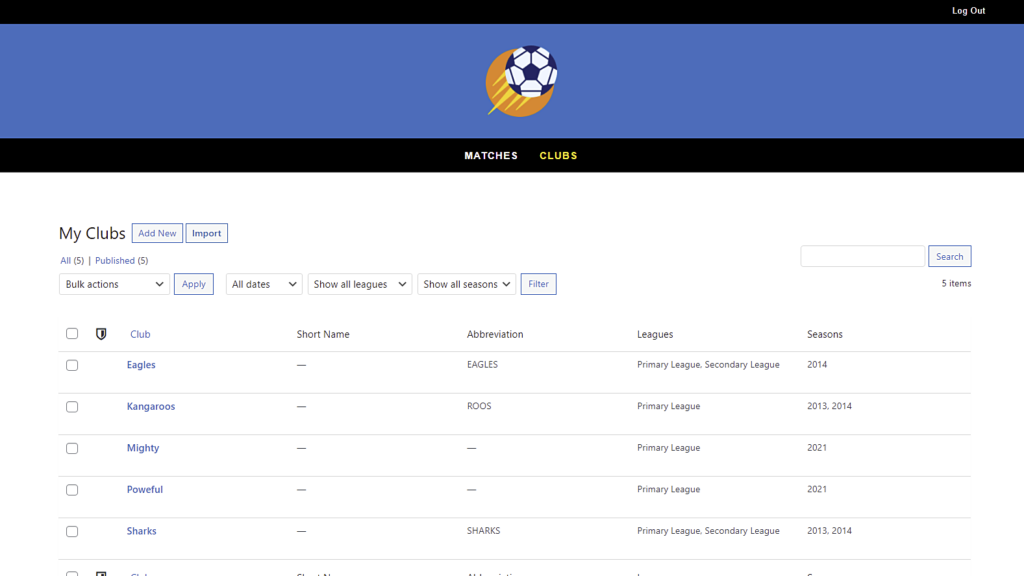Open the Bulk actions dropdown

point(113,283)
